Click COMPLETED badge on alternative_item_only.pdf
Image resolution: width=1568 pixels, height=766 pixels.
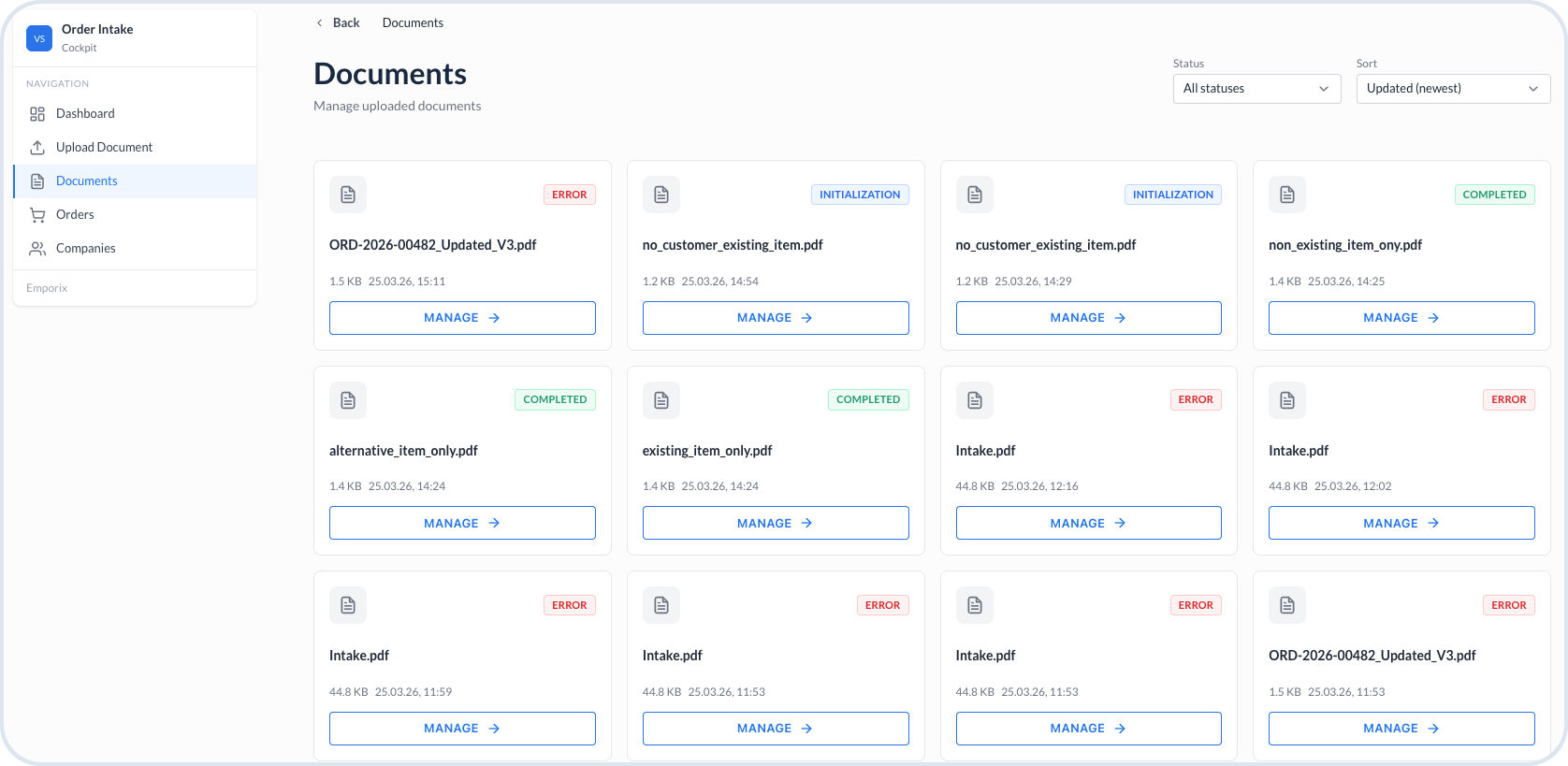tap(555, 399)
